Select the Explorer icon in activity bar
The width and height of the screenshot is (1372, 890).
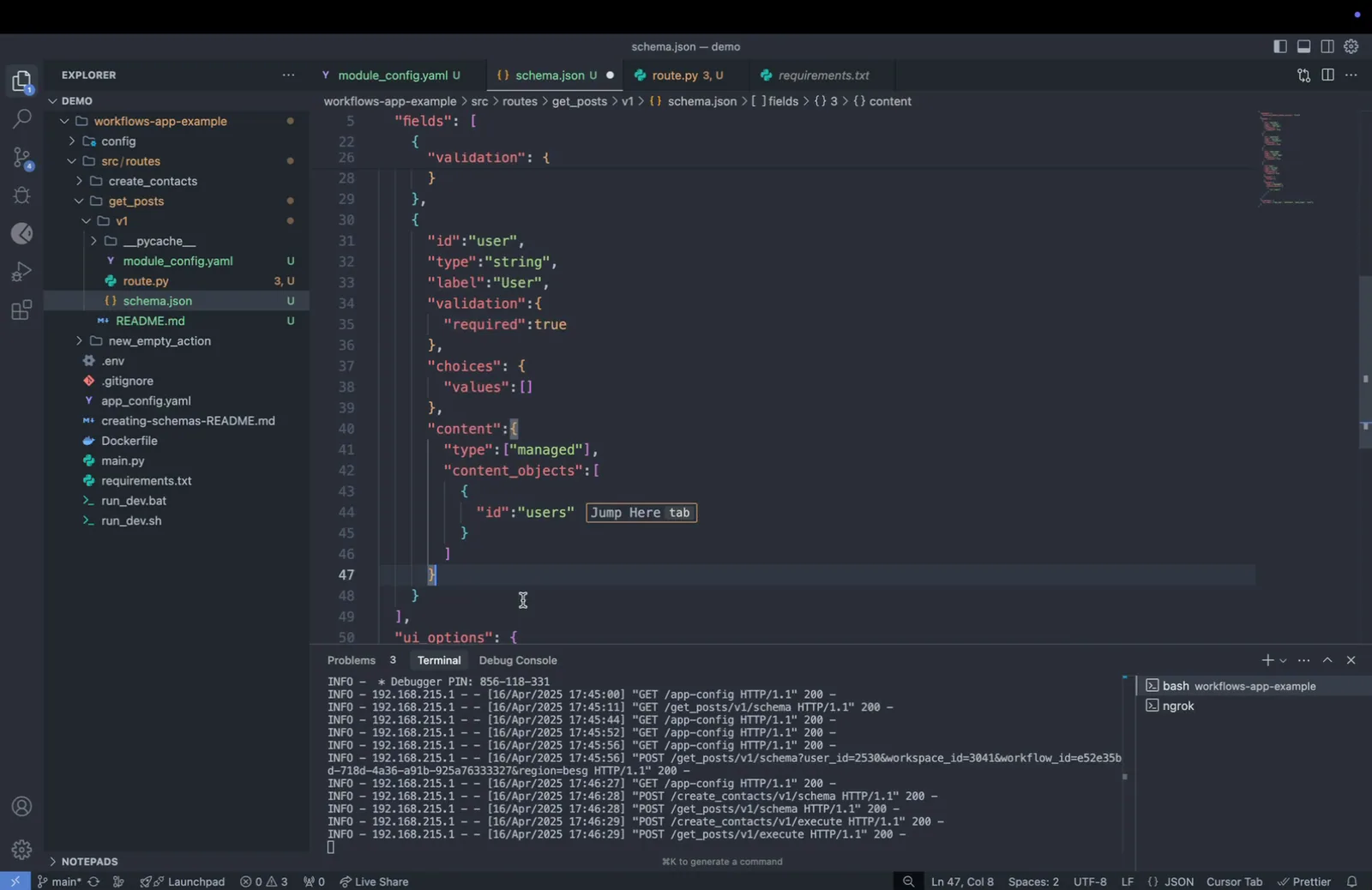coord(22,81)
